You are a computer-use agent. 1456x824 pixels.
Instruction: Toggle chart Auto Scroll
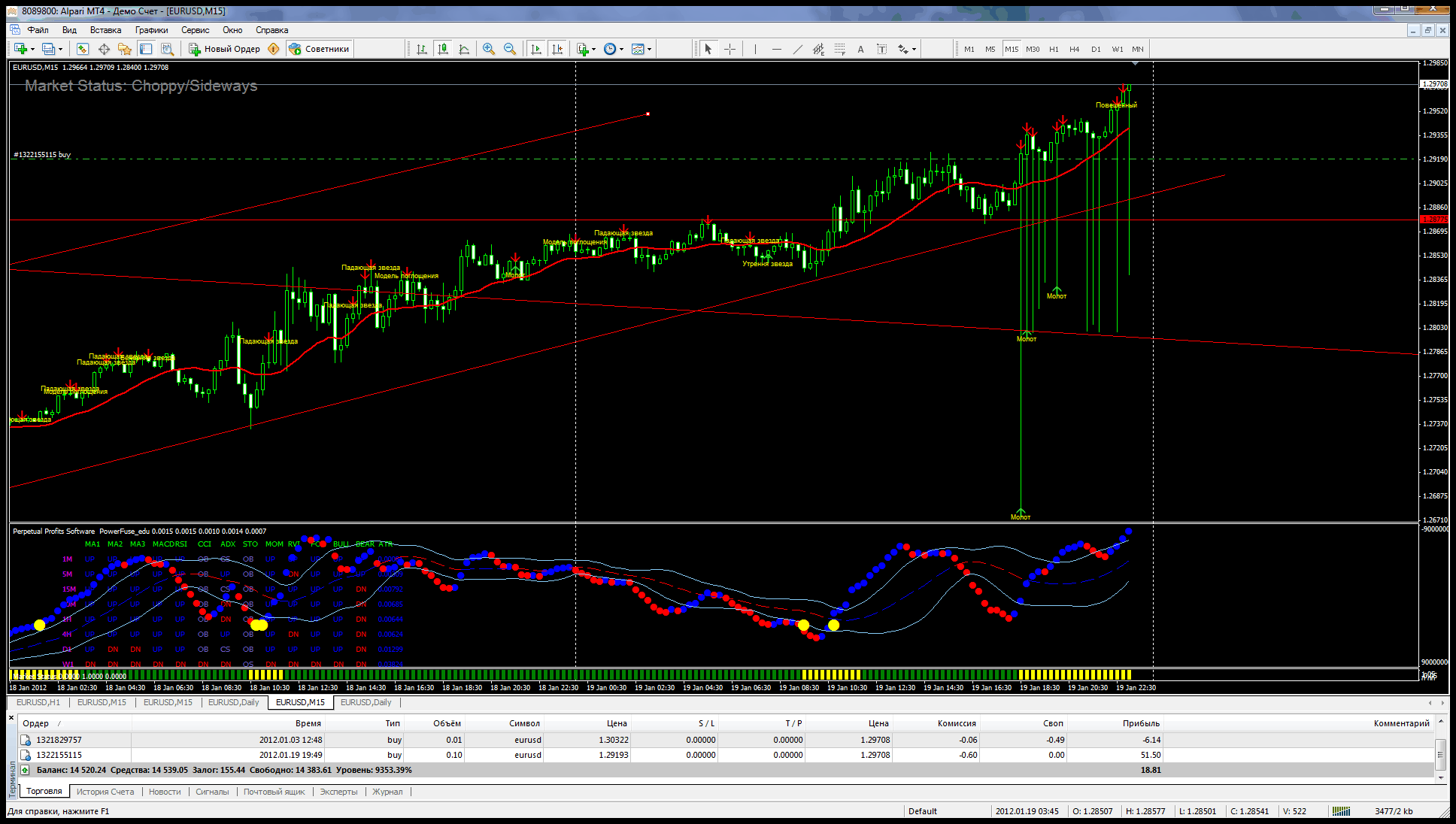(535, 49)
